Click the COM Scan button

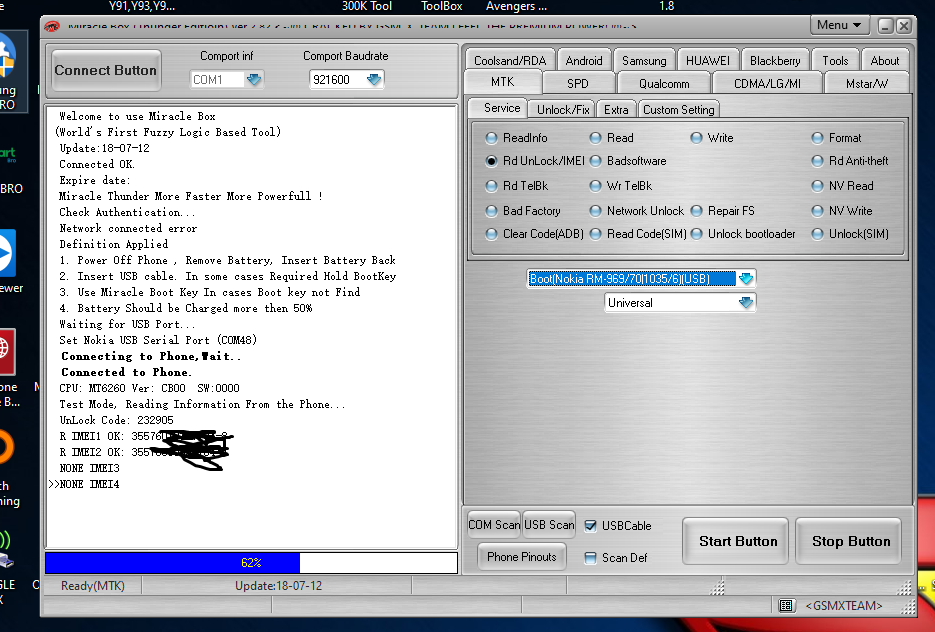coord(494,525)
